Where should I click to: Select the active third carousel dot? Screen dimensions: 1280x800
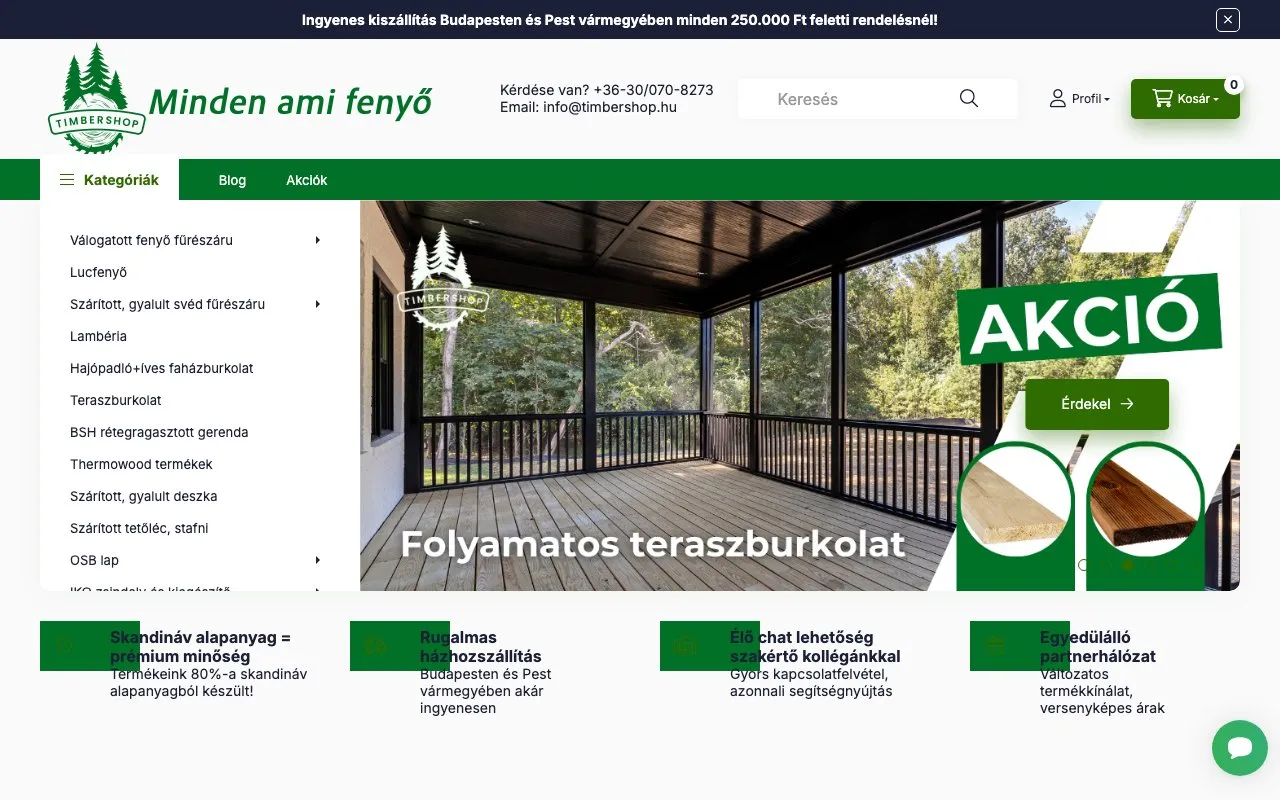[x=1128, y=565]
